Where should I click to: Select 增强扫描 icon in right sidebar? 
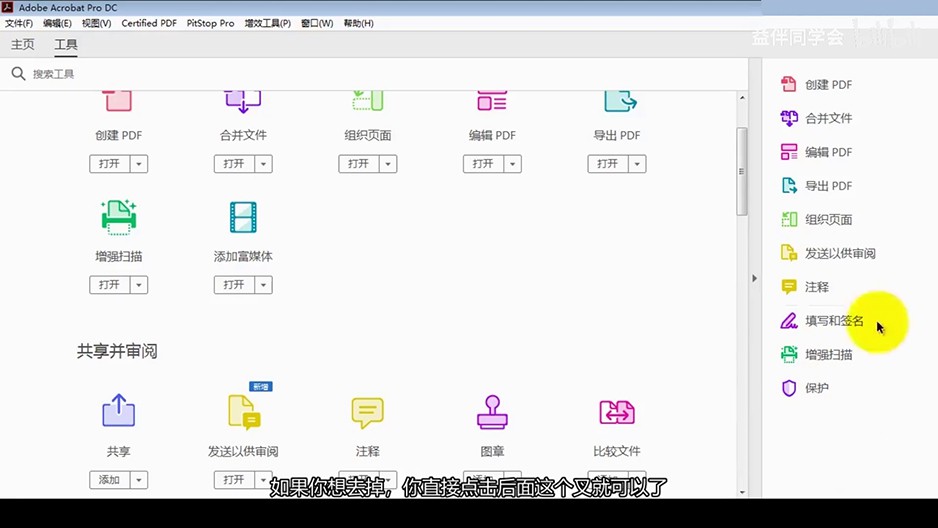789,354
